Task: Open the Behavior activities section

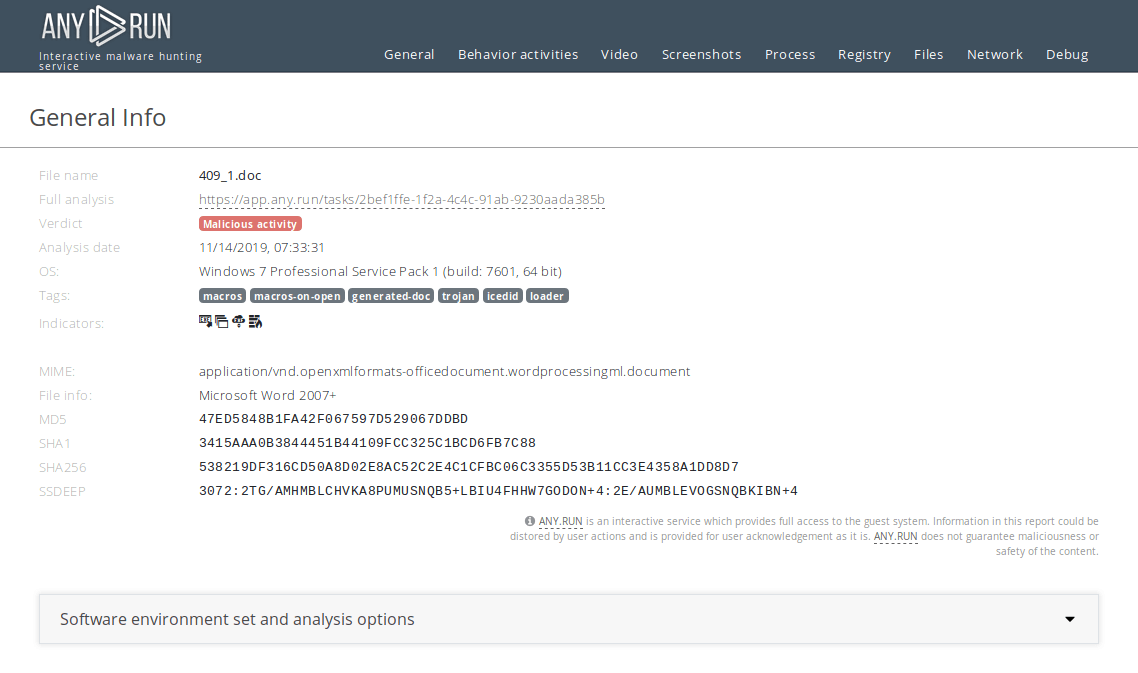Action: pyautogui.click(x=518, y=55)
